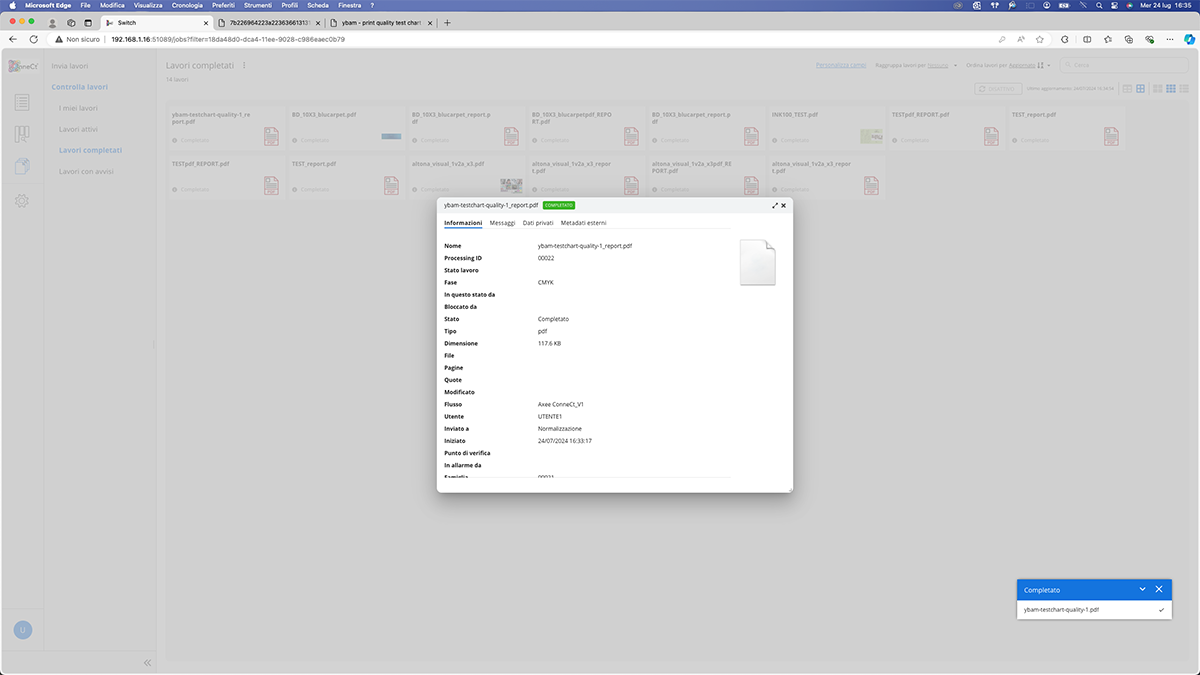Click the Personalizza campi link
The width and height of the screenshot is (1200, 675).
(x=840, y=65)
